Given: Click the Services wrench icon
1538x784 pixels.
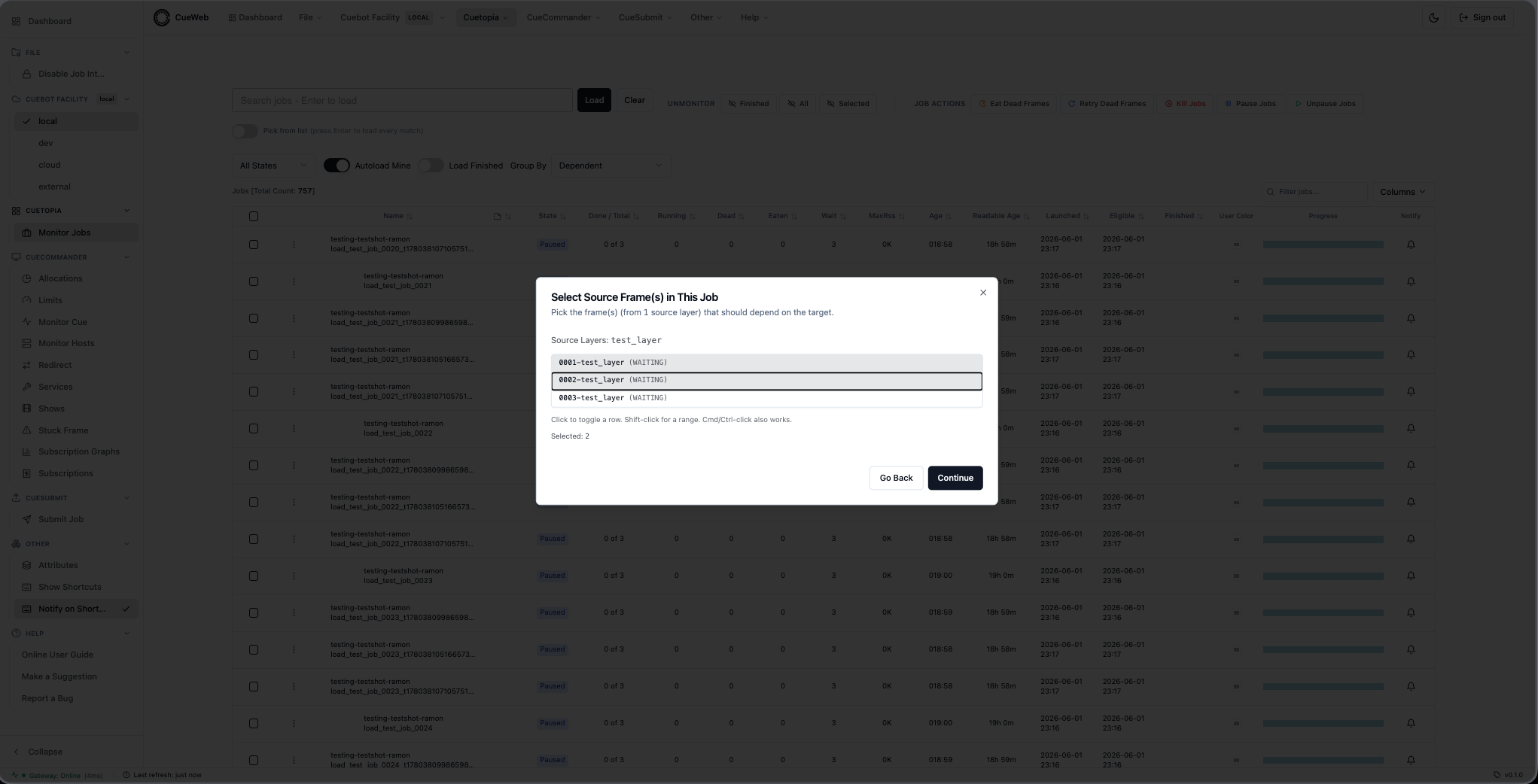Looking at the screenshot, I should click(x=27, y=387).
